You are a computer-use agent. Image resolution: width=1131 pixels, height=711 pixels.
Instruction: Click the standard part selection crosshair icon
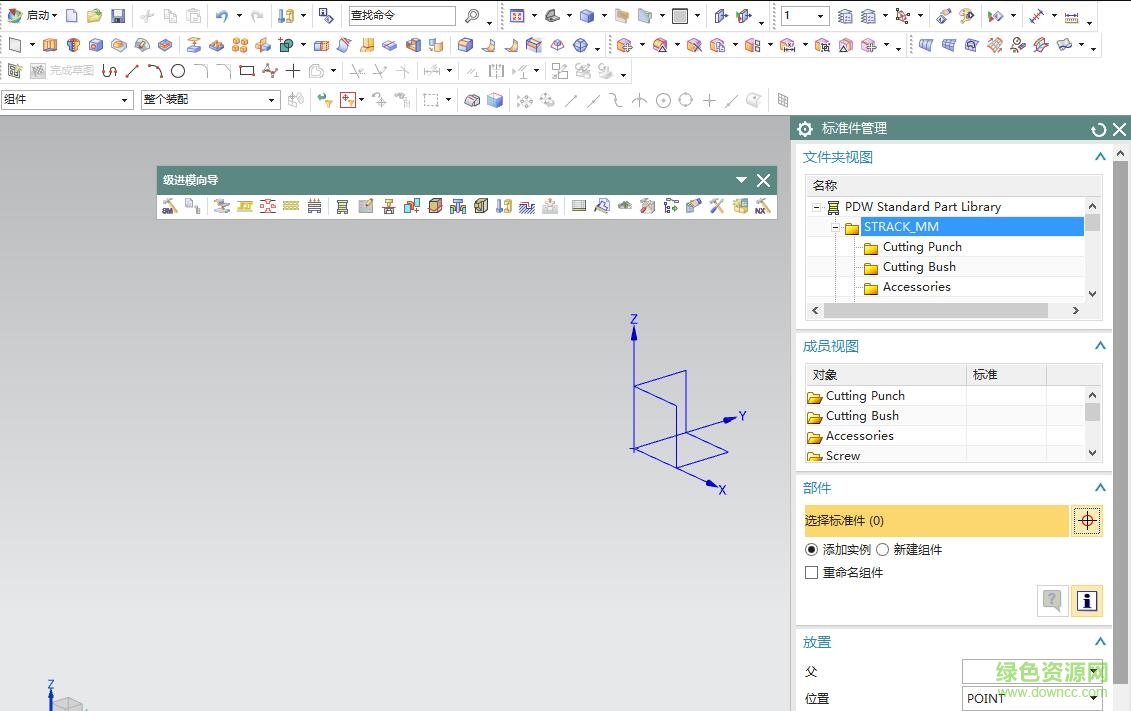pyautogui.click(x=1087, y=521)
